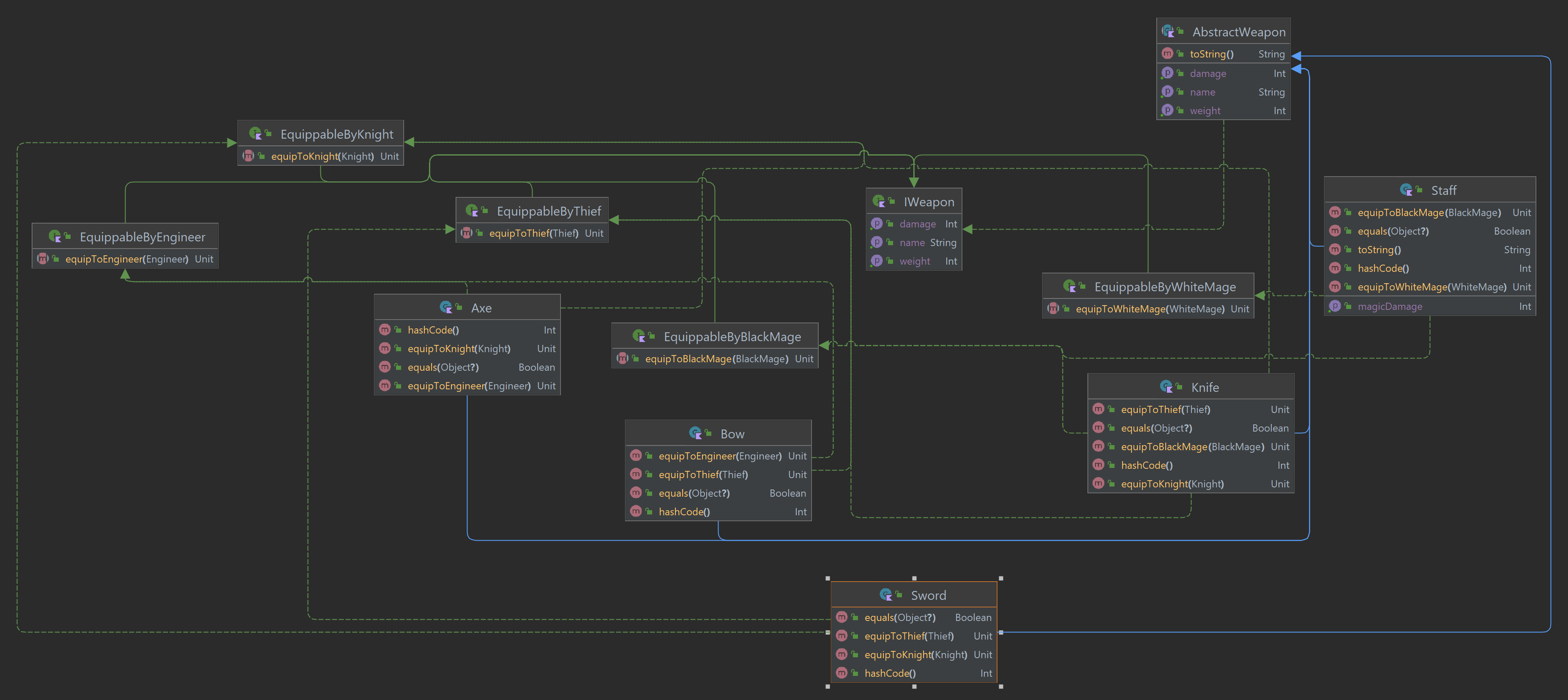Select the AbstractWeapon class title
The image size is (1568, 700).
pos(1239,32)
